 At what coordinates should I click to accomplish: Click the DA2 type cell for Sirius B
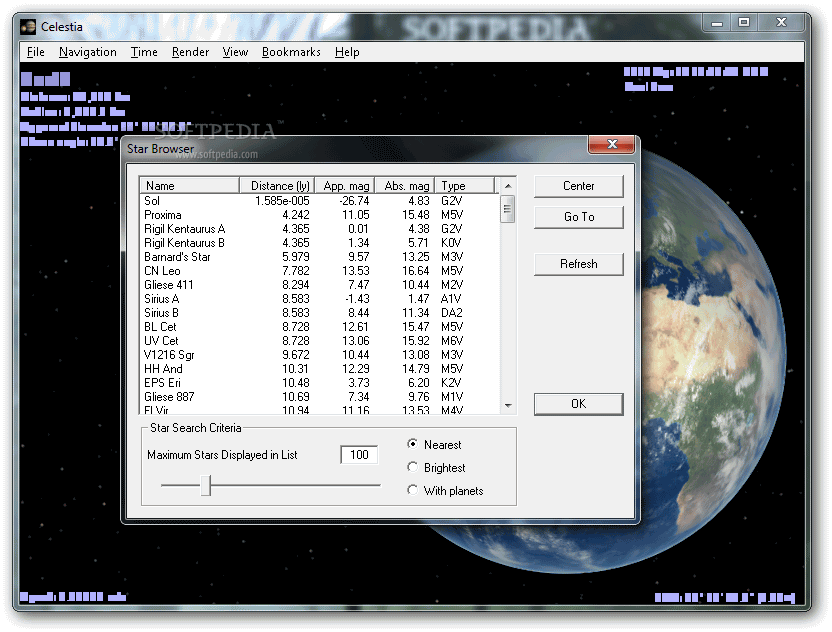(x=452, y=313)
